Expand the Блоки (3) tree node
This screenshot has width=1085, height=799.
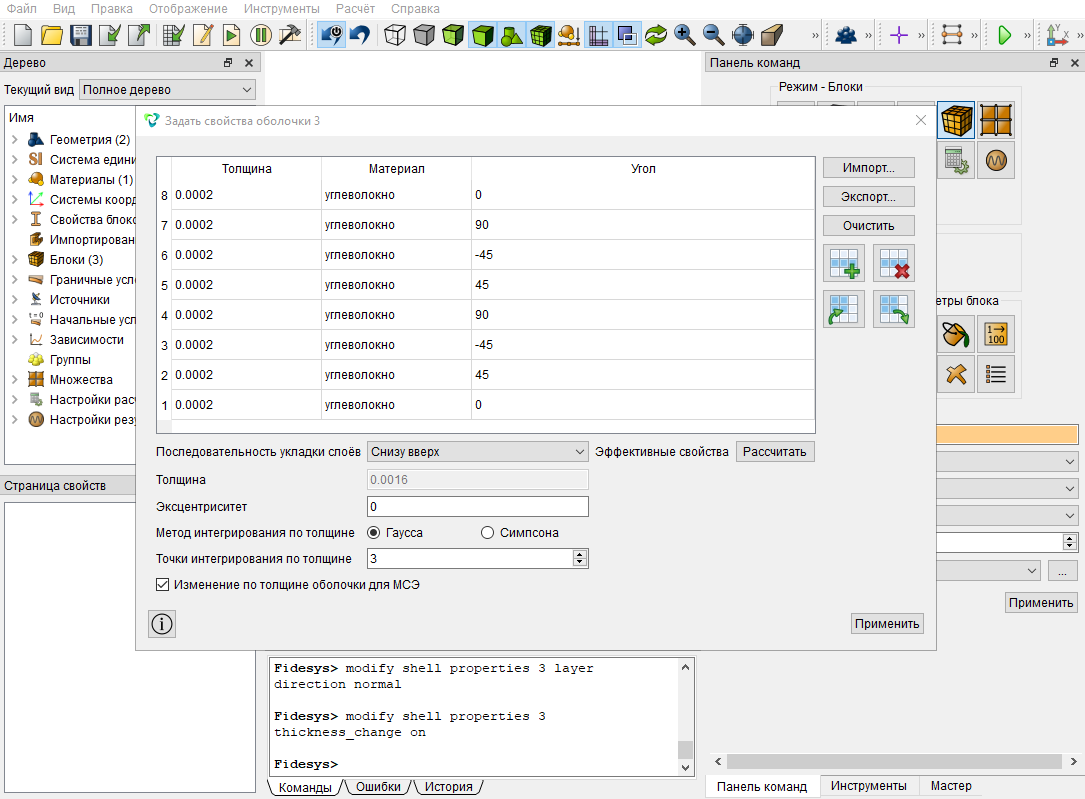15,259
